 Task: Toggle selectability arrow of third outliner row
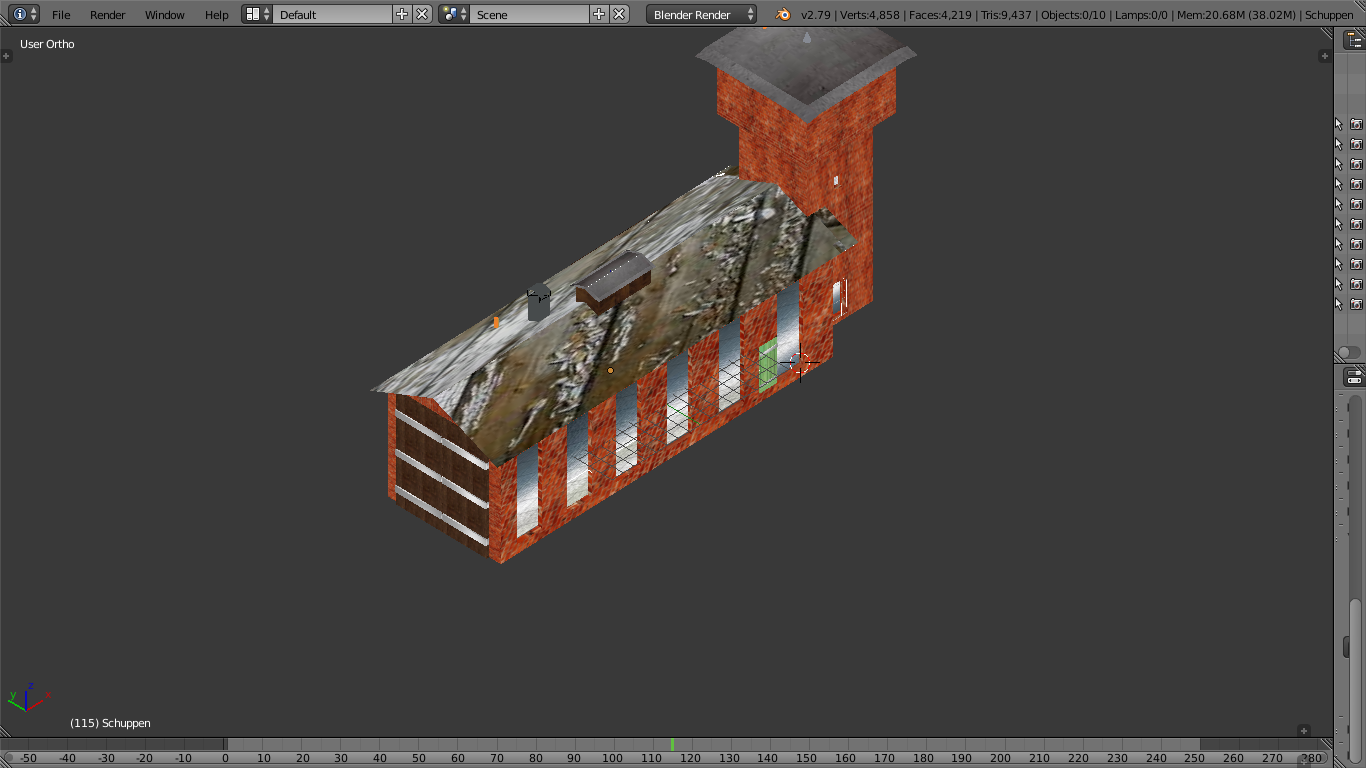(x=1339, y=164)
